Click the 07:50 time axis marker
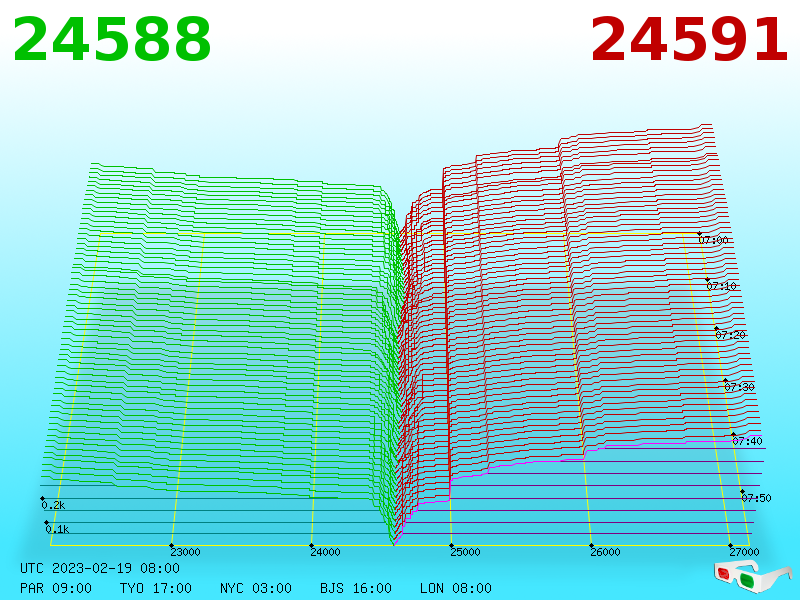Viewport: 800px width, 600px height. tap(756, 498)
